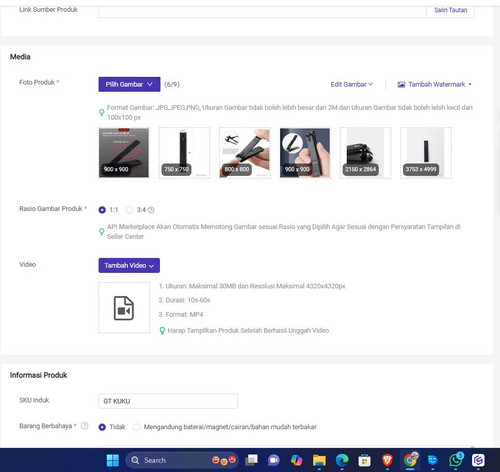
Task: Switch to Google Chrome in the taskbar
Action: 410,460
